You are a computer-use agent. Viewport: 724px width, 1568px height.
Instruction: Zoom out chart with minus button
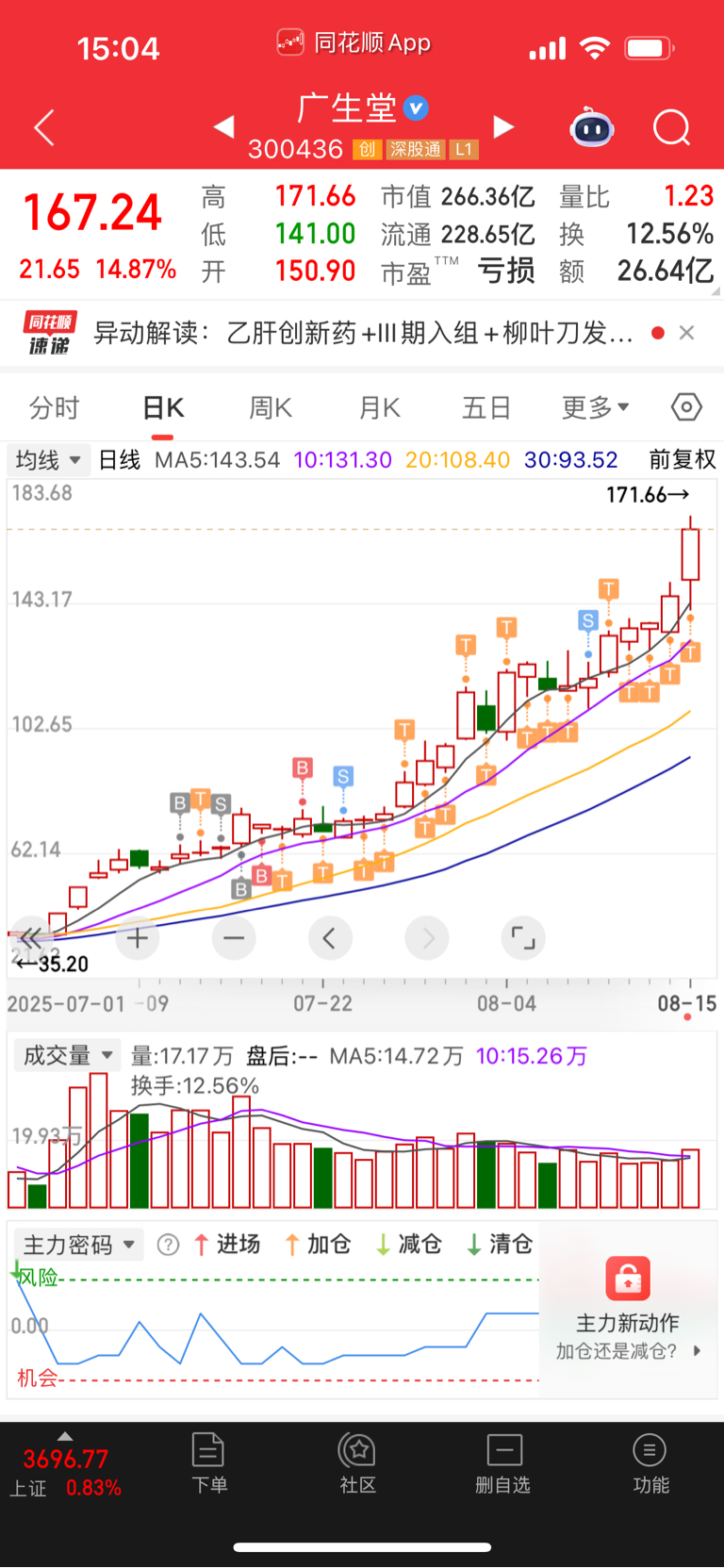click(234, 938)
